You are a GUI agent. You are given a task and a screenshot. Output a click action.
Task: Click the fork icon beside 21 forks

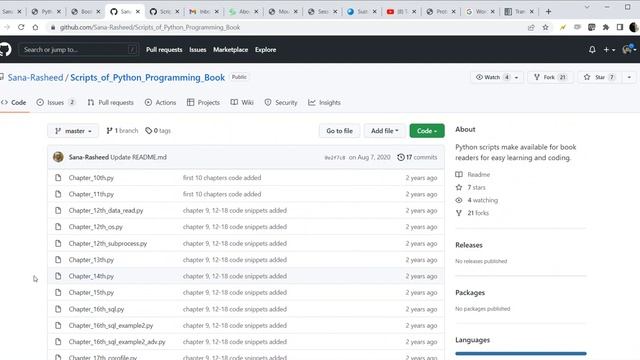(x=459, y=213)
